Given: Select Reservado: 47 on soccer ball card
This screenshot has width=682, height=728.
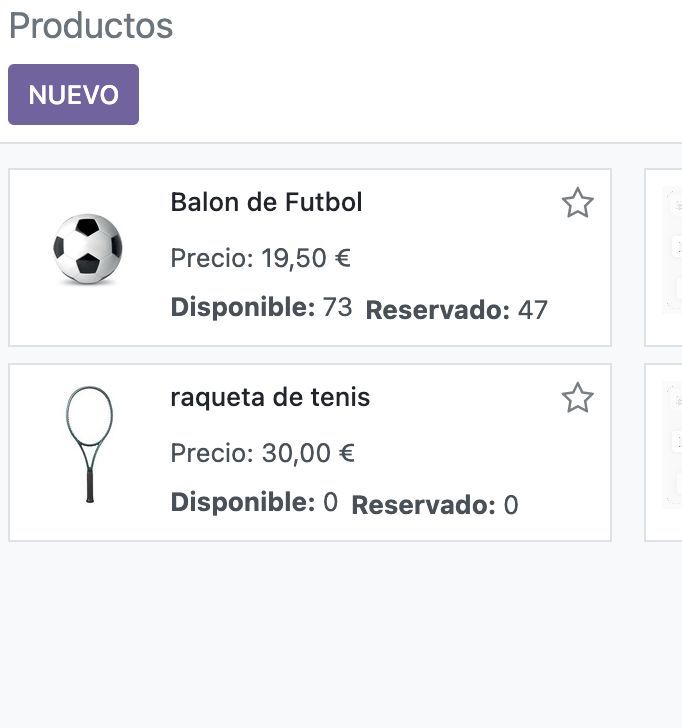Looking at the screenshot, I should [457, 310].
